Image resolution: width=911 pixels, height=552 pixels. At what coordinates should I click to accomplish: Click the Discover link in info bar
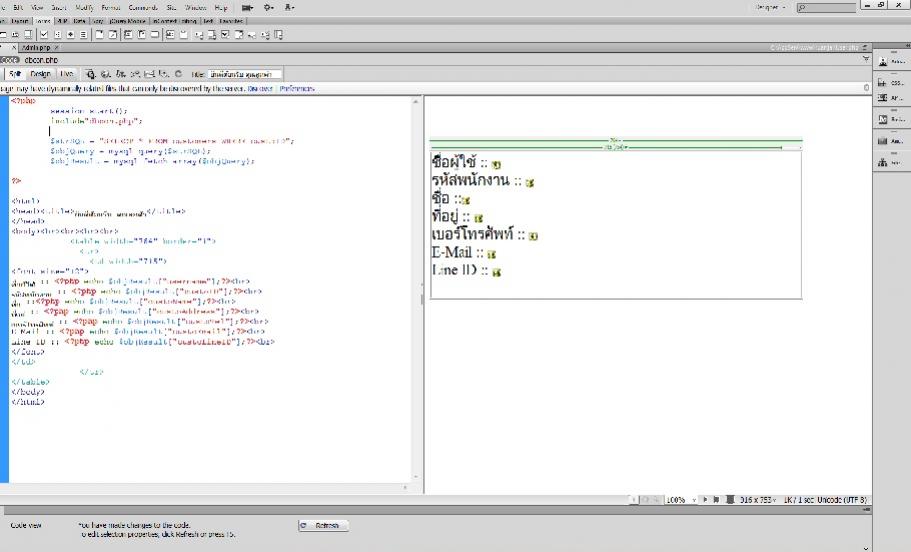coord(260,89)
